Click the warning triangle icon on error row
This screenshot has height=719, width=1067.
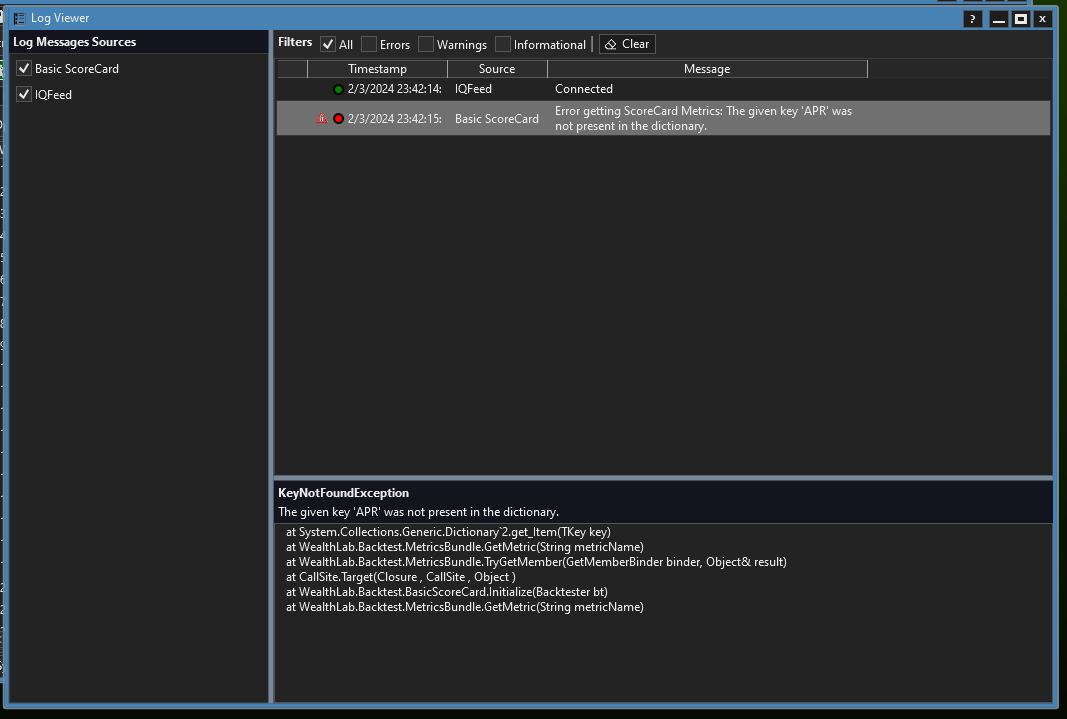click(321, 119)
